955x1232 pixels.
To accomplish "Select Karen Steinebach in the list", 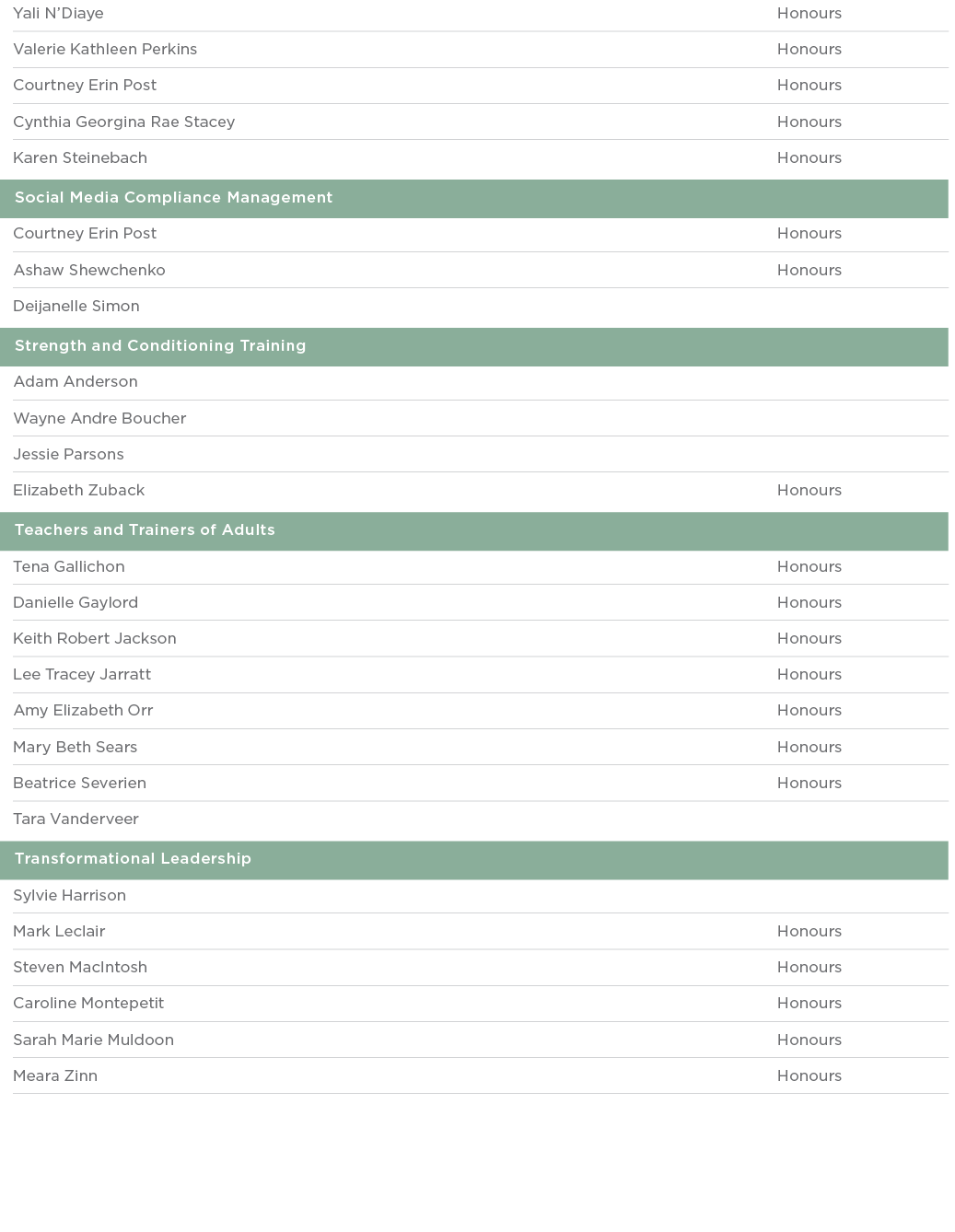I will coord(80,158).
